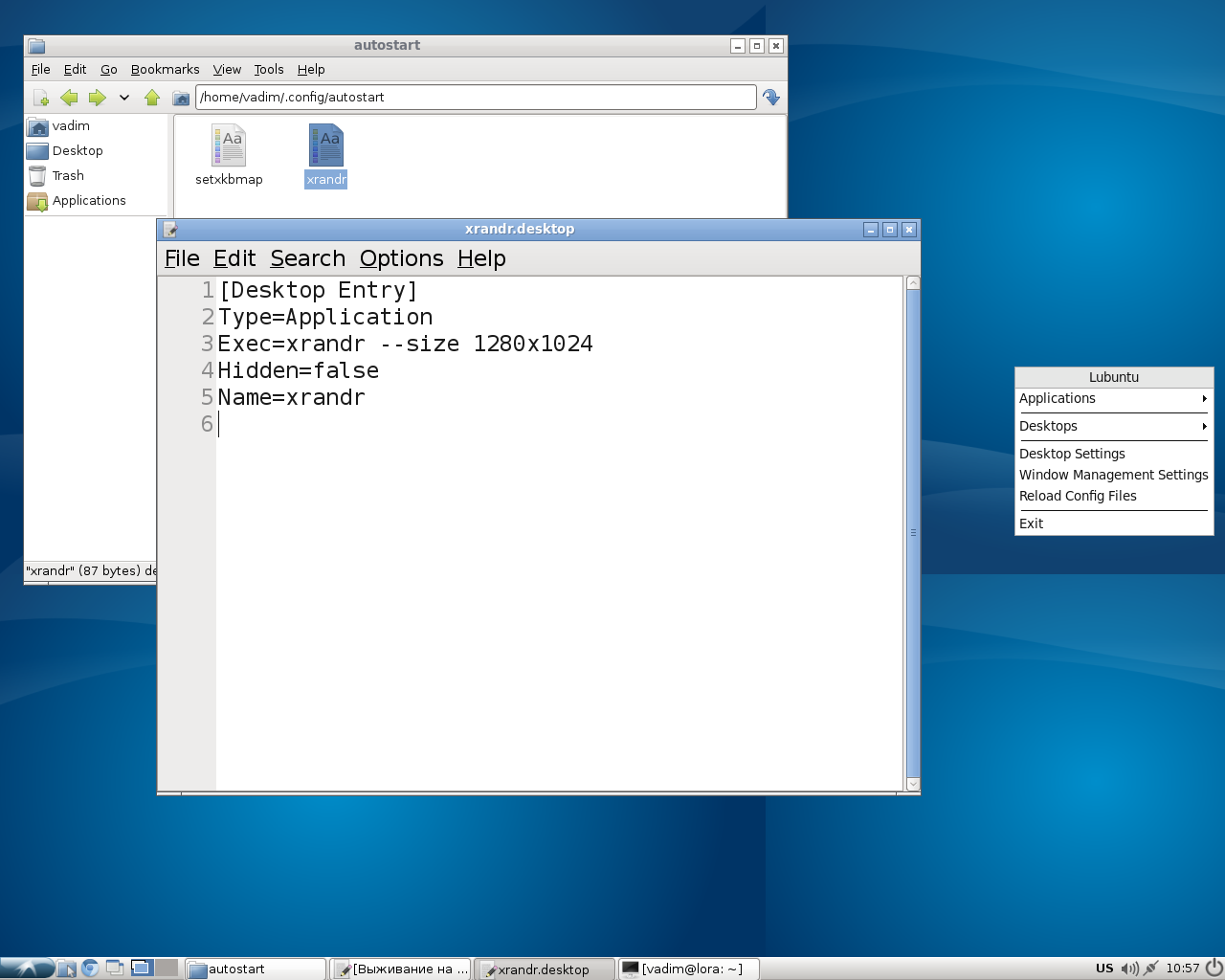Switch to autostart window in taskbar
Image resolution: width=1225 pixels, height=980 pixels.
point(255,969)
